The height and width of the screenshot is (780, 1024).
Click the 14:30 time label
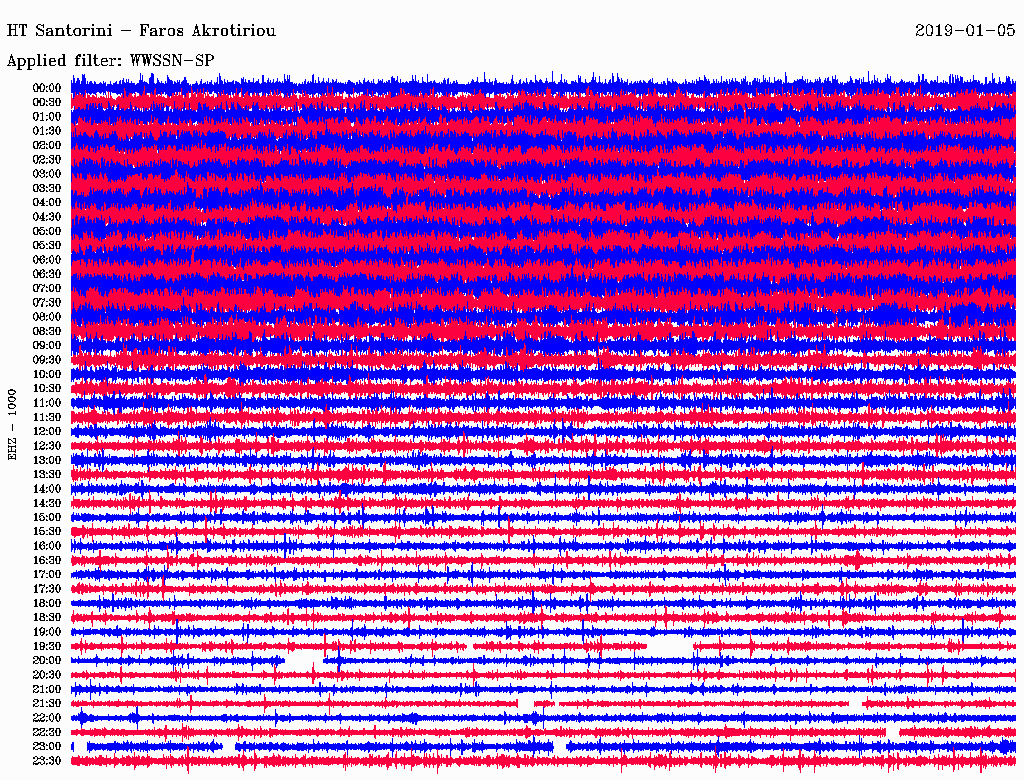46,503
